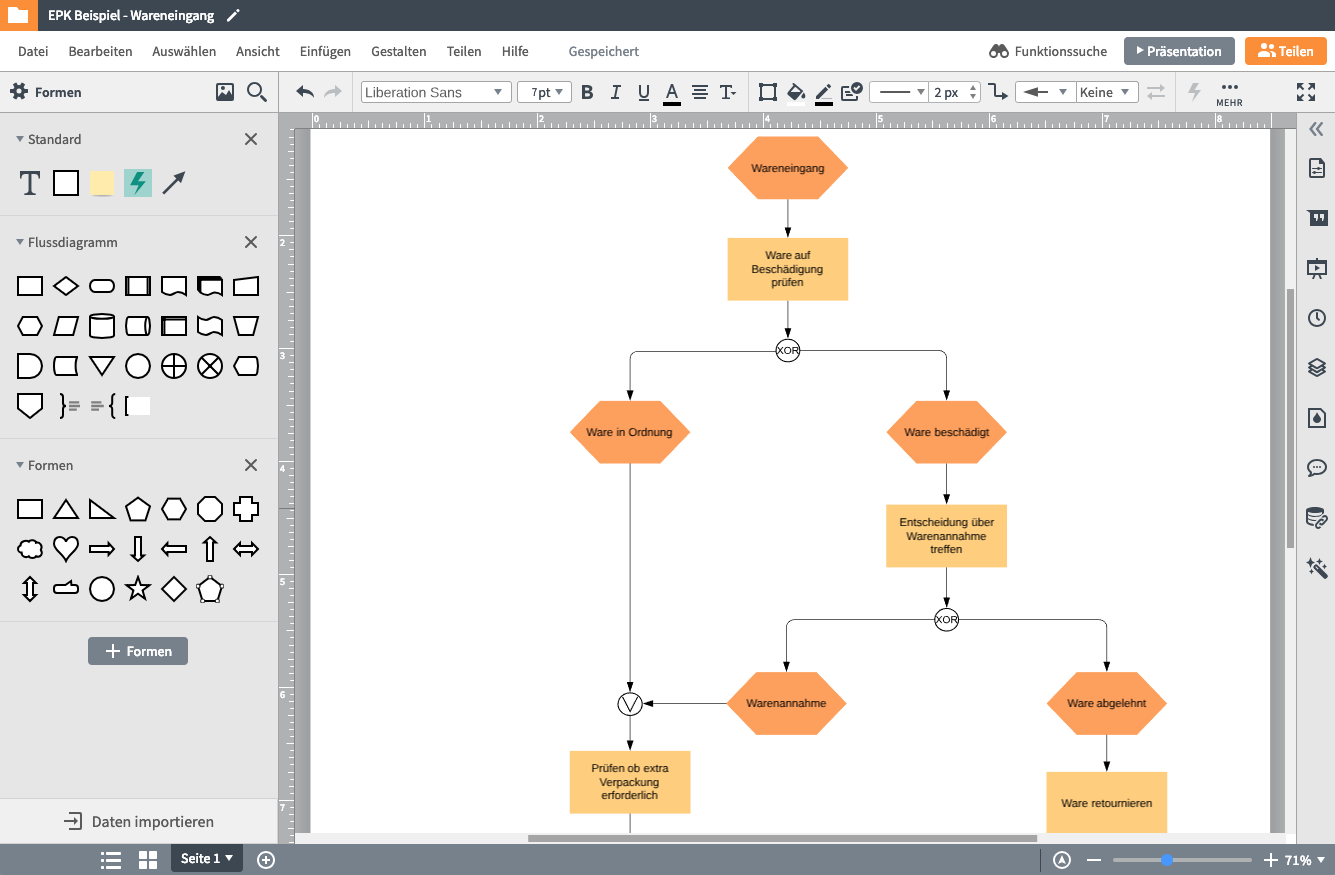Open the Liberation Sans font dropdown

[435, 92]
